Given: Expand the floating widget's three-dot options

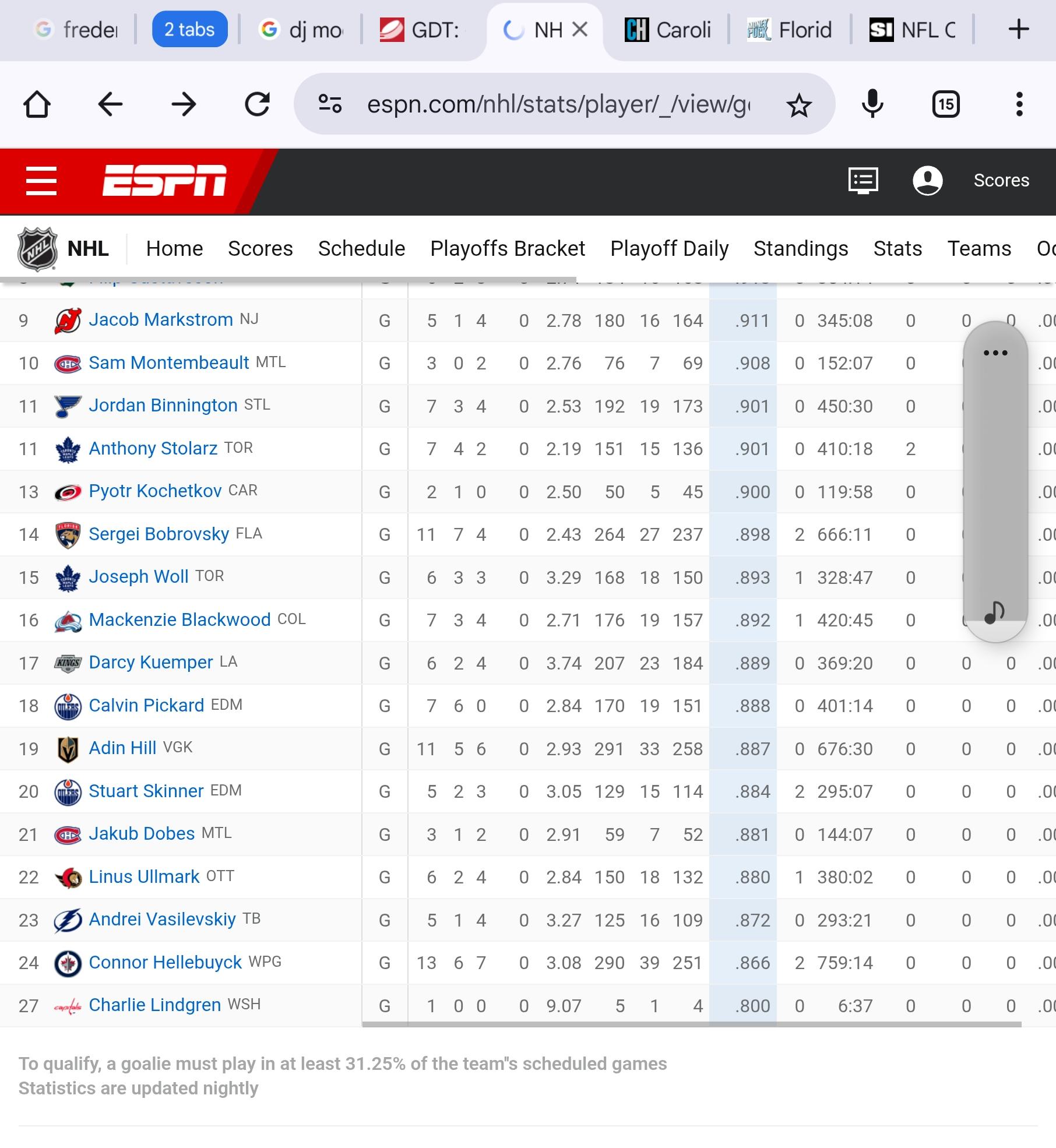Looking at the screenshot, I should pyautogui.click(x=995, y=353).
